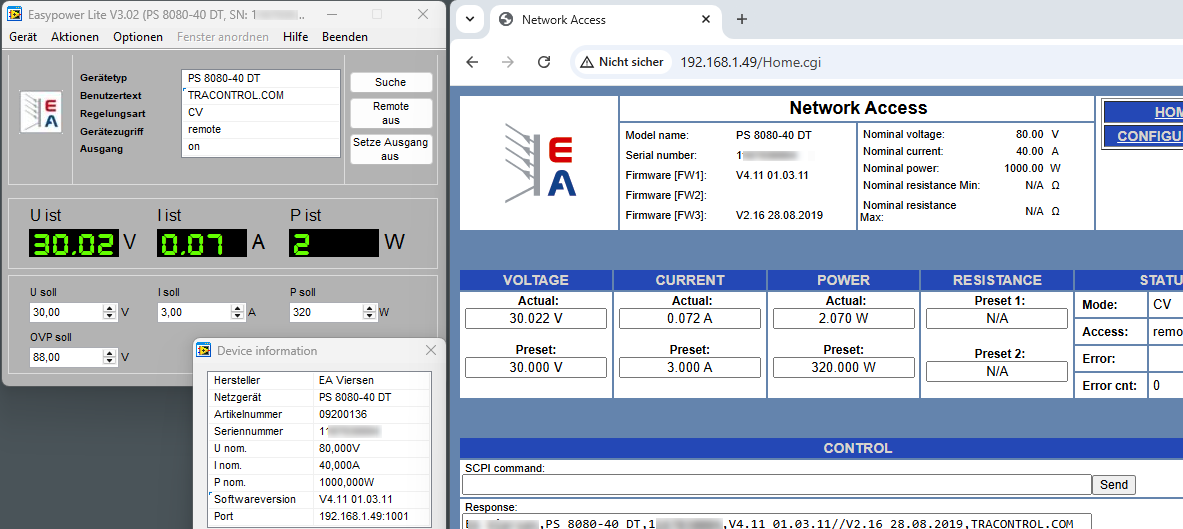Click the Device information window icon

pos(204,351)
